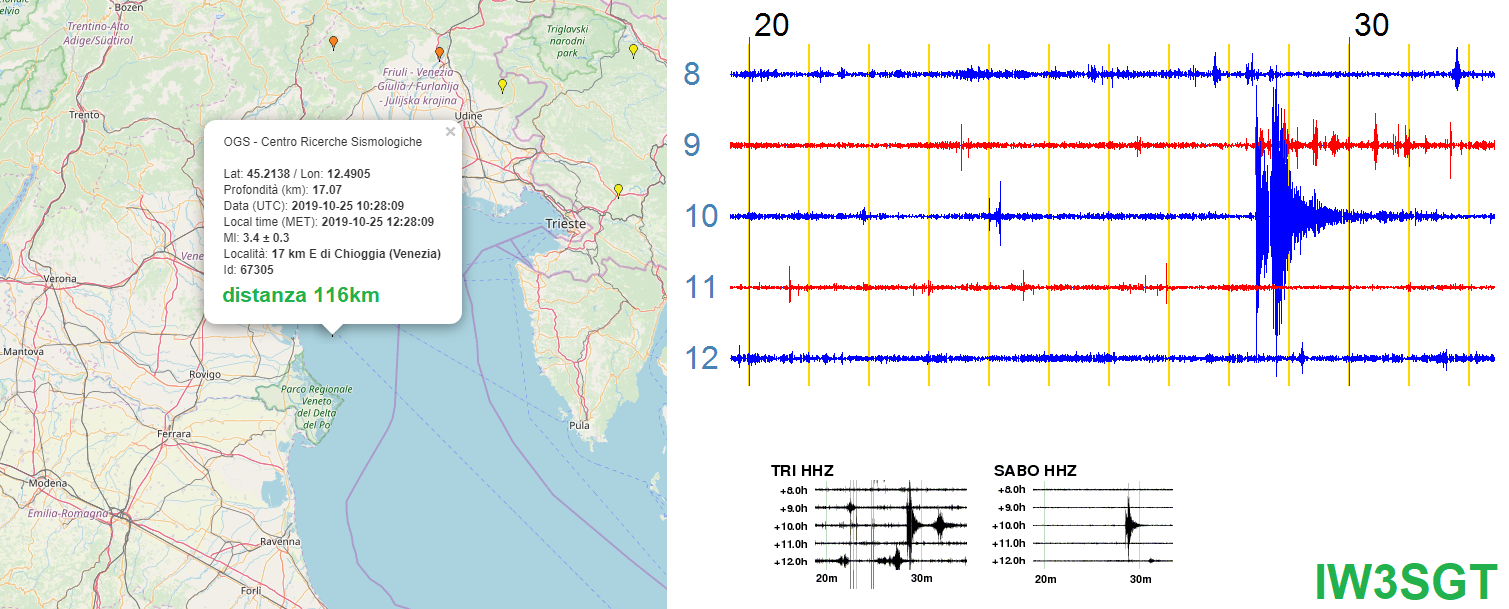Select the Parco Regionale Veneto del Delta del Po label

tap(318, 407)
